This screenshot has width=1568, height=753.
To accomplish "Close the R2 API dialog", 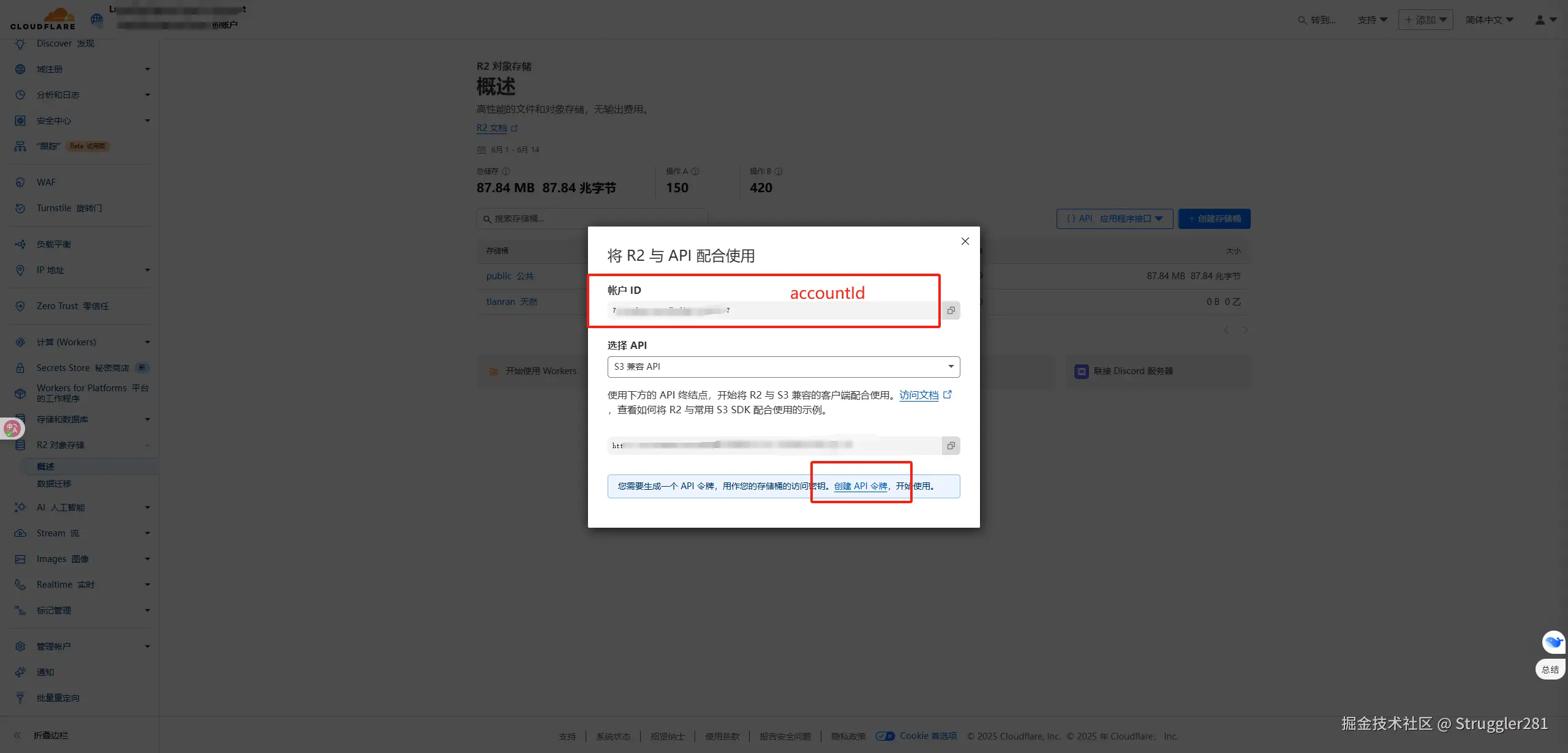I will 965,241.
